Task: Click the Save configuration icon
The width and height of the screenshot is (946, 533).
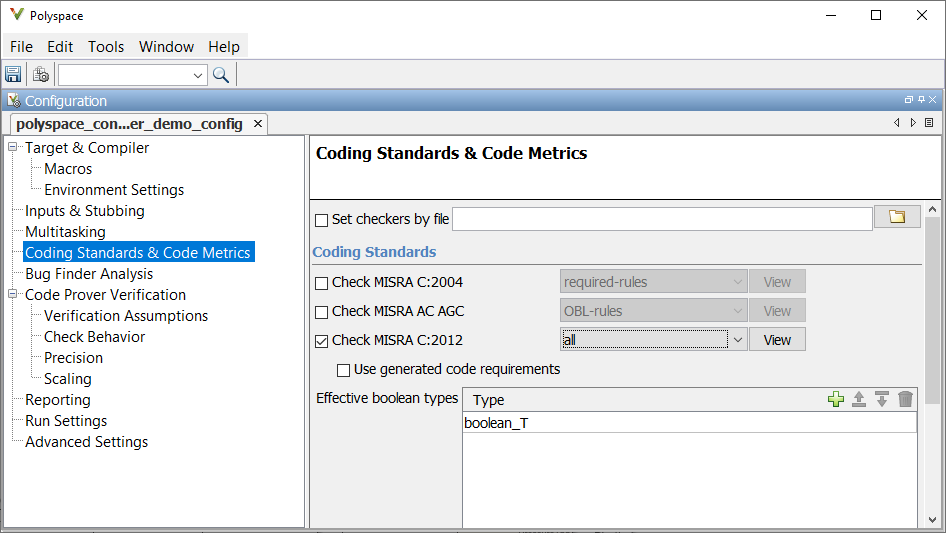Action: 13,75
